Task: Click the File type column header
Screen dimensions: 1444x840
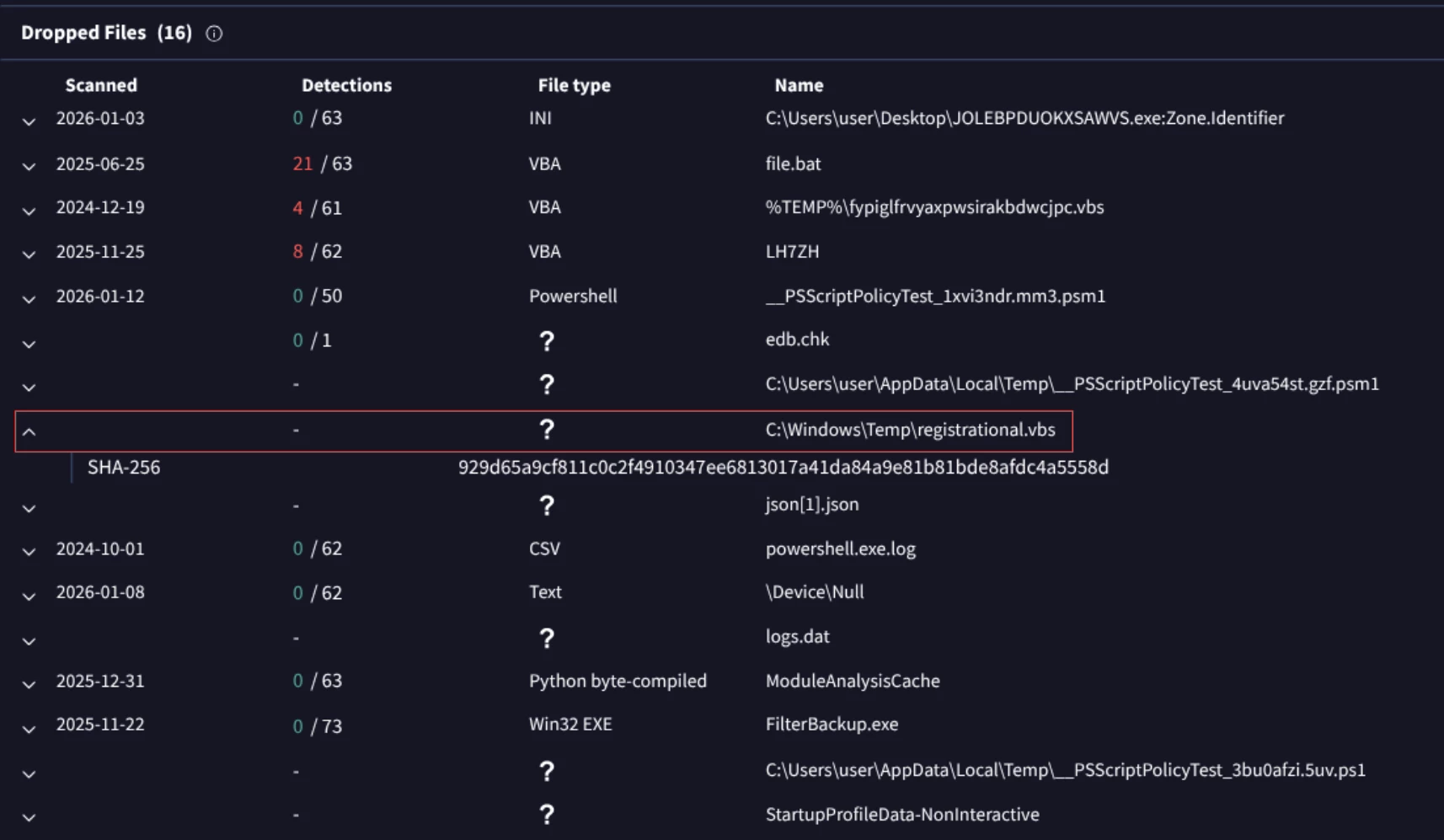Action: click(x=575, y=85)
